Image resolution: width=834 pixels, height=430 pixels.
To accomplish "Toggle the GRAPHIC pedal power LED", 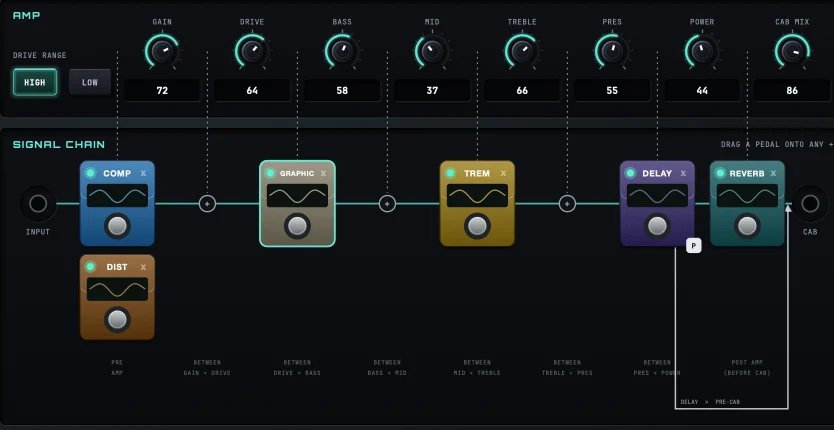I will point(270,173).
